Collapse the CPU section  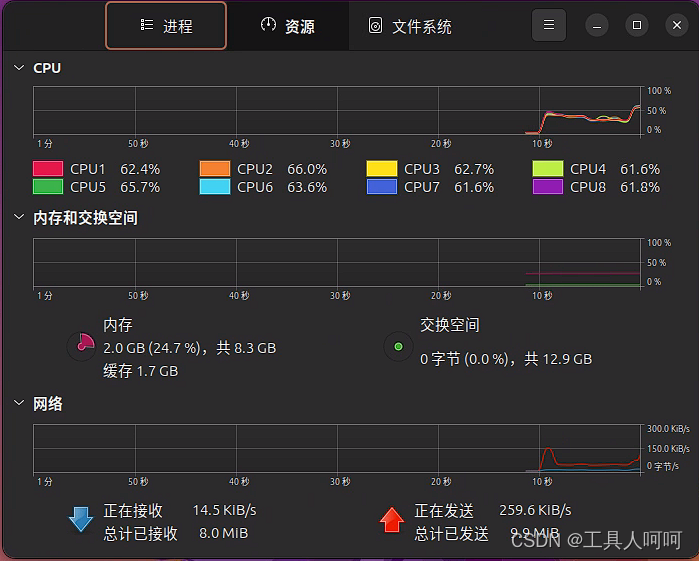coord(19,68)
